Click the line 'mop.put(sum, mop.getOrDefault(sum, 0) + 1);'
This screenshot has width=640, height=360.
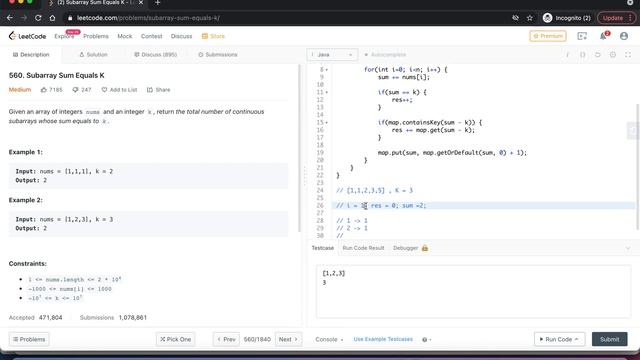(x=452, y=153)
